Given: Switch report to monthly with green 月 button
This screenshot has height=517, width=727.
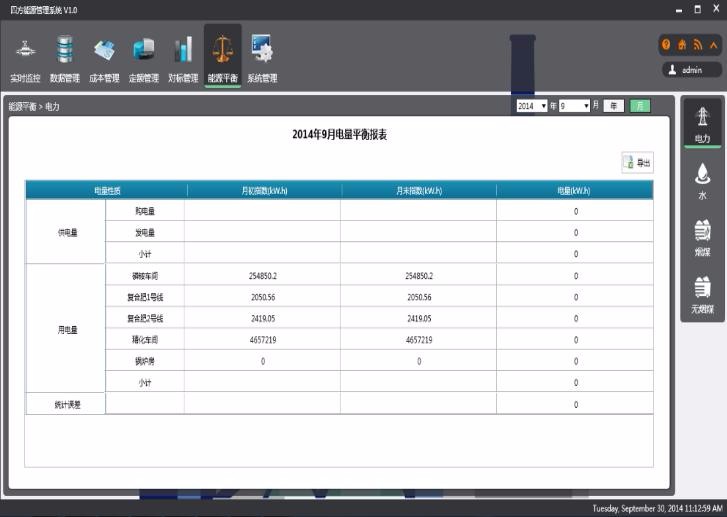Looking at the screenshot, I should 640,106.
